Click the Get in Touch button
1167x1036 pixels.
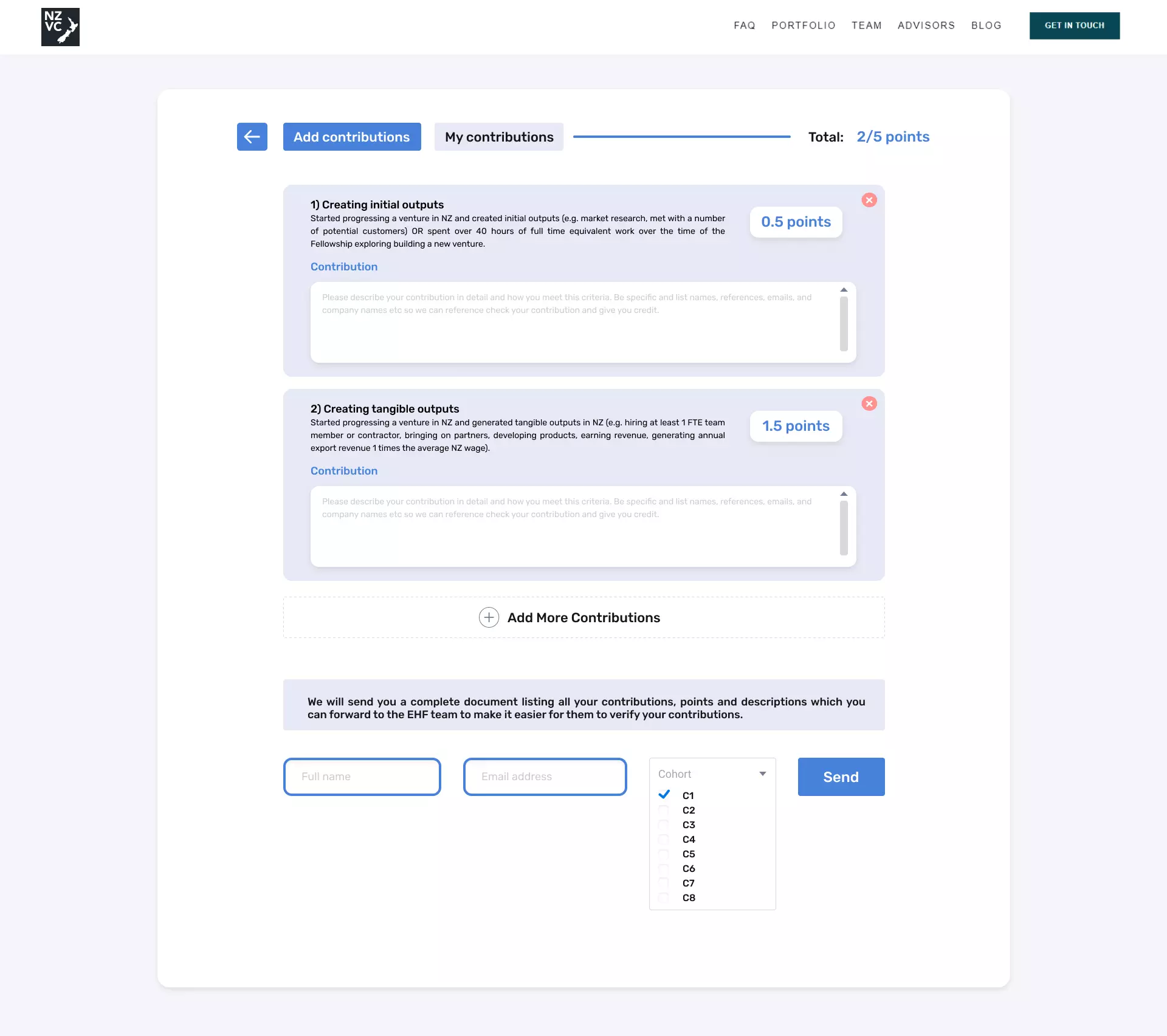pos(1074,26)
